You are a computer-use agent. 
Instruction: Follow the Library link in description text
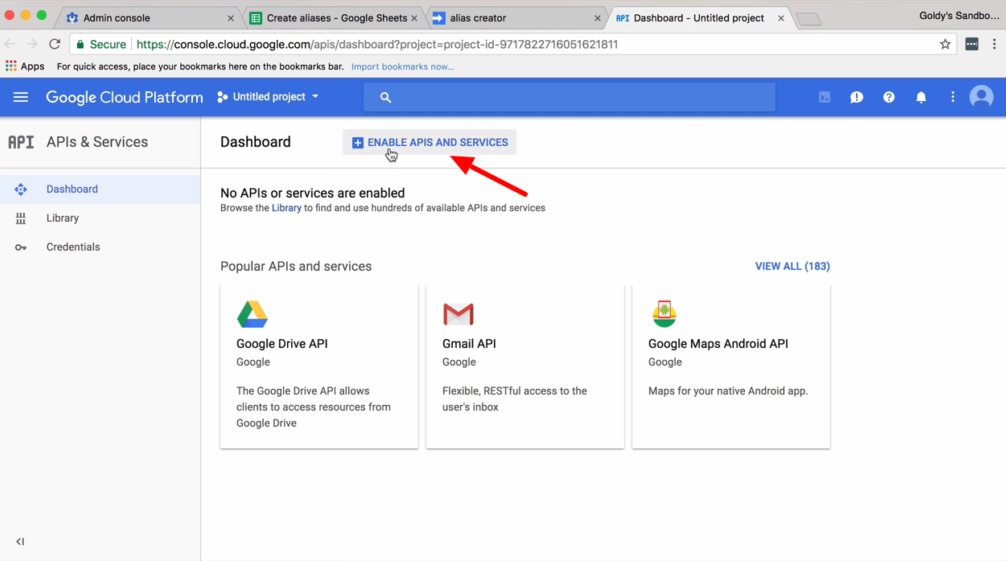(x=286, y=208)
